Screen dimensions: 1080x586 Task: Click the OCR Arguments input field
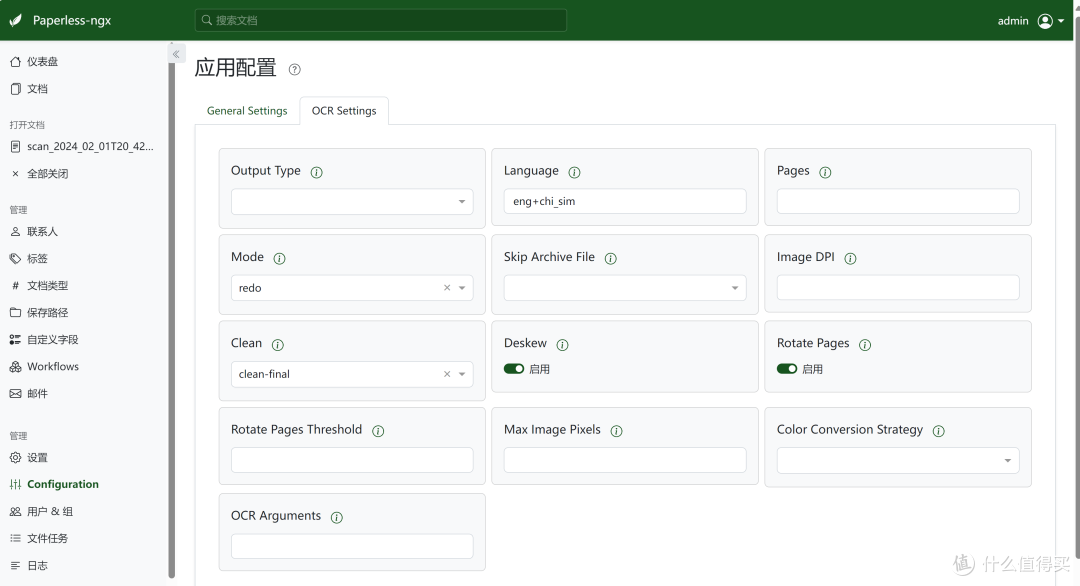(x=352, y=546)
